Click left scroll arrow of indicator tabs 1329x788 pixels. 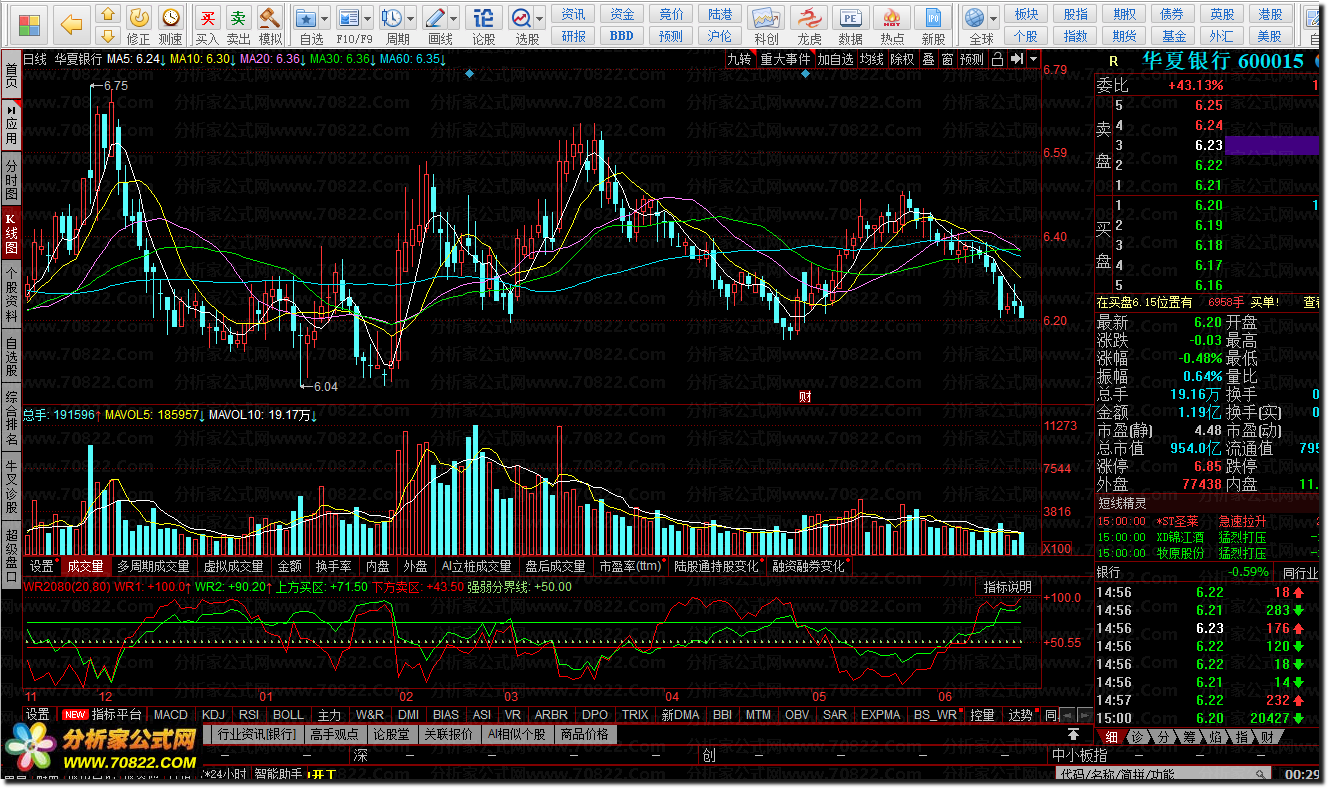coord(1067,714)
